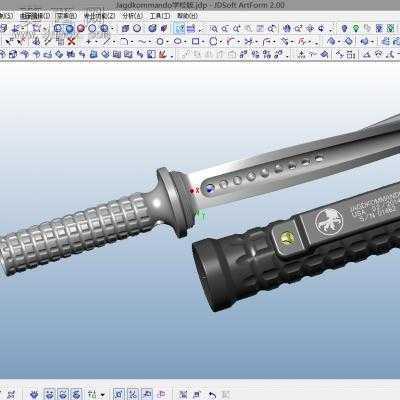This screenshot has width=400, height=400.
Task: Open the 工具(T) menu
Action: tap(160, 16)
